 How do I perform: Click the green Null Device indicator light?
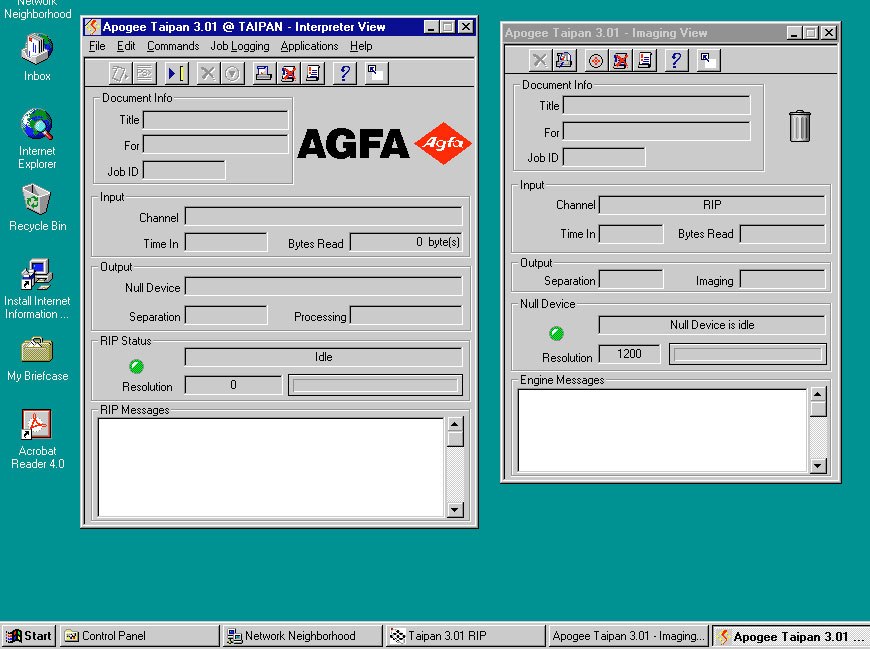point(557,333)
